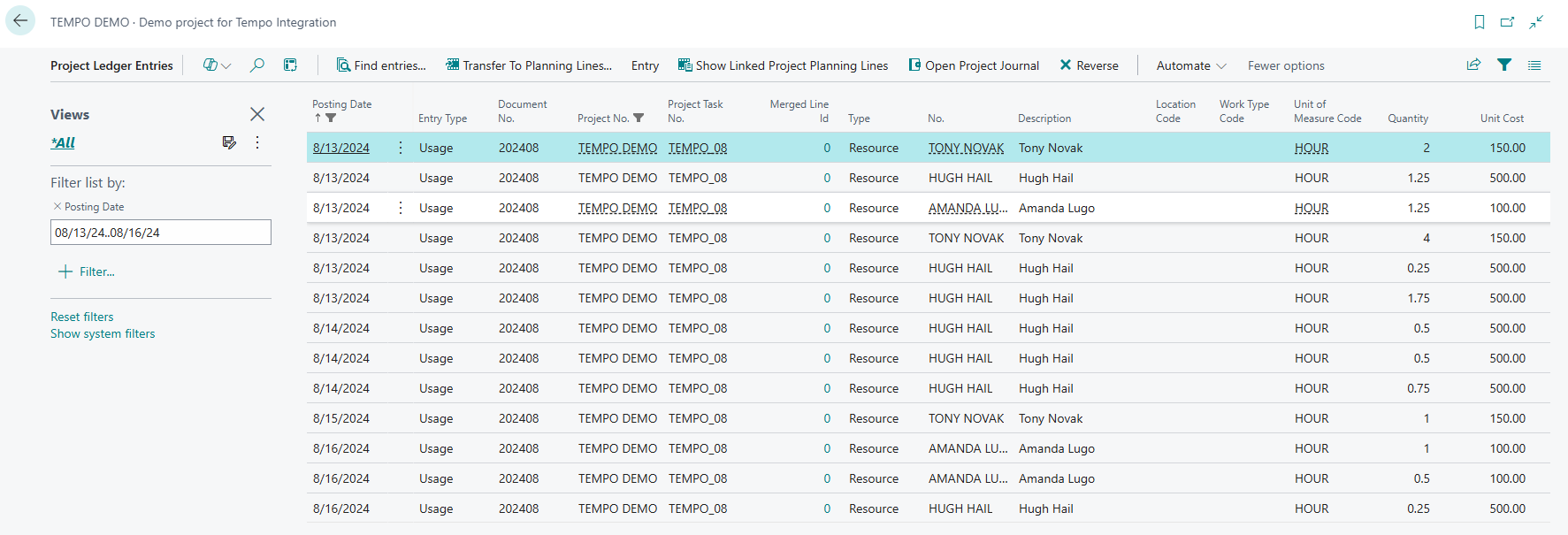This screenshot has height=535, width=1568.
Task: Click the Posting Date filter input field
Action: pos(160,233)
